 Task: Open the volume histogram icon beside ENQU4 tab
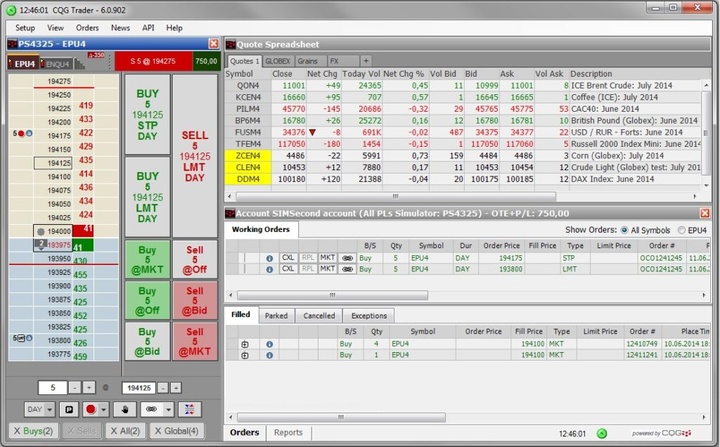[x=80, y=63]
